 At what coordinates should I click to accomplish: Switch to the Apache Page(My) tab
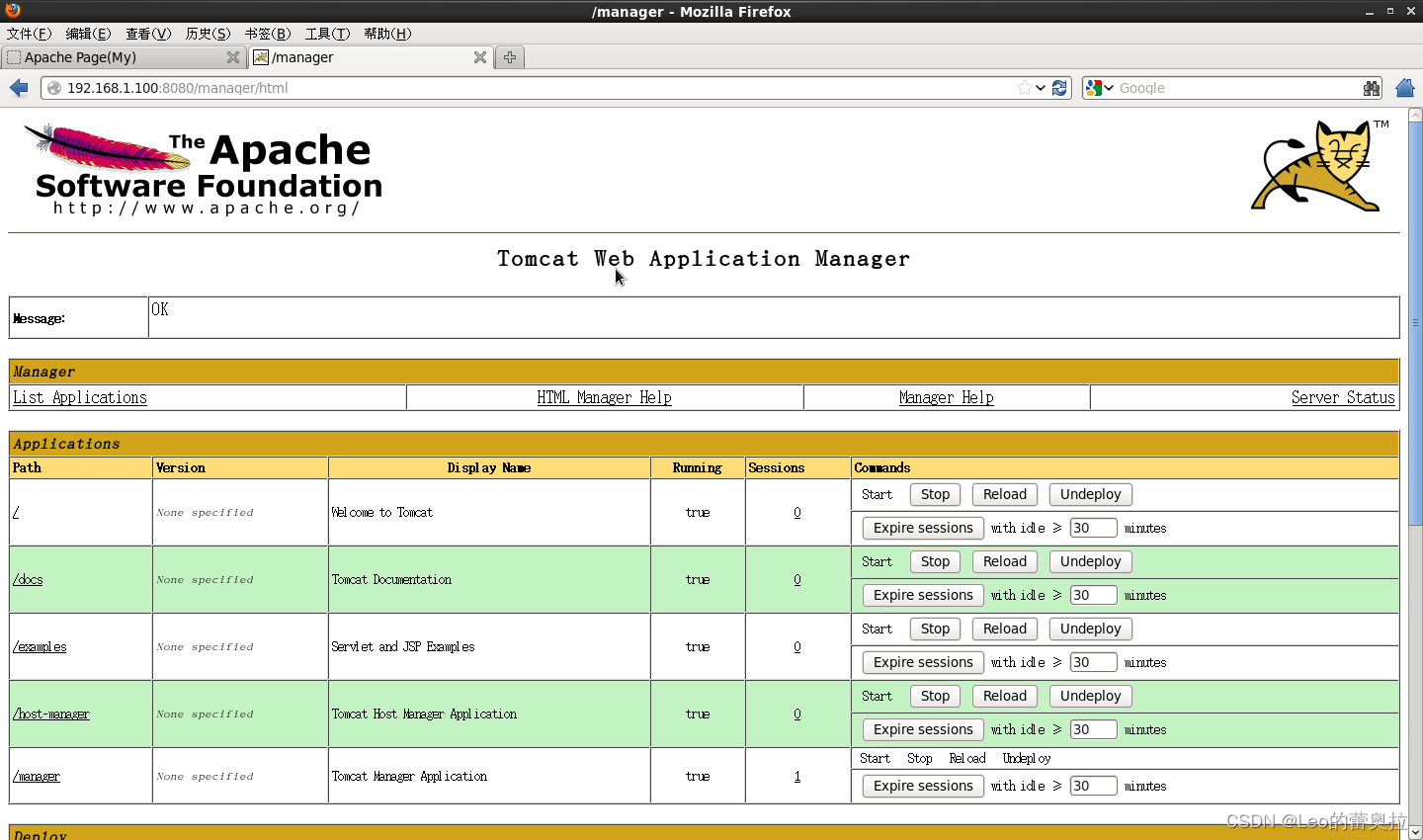click(124, 57)
